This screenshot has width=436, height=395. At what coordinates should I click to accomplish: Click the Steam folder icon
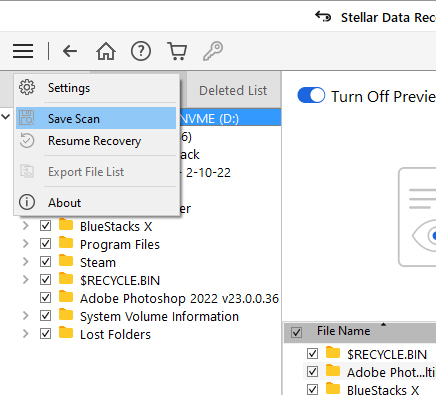click(66, 261)
